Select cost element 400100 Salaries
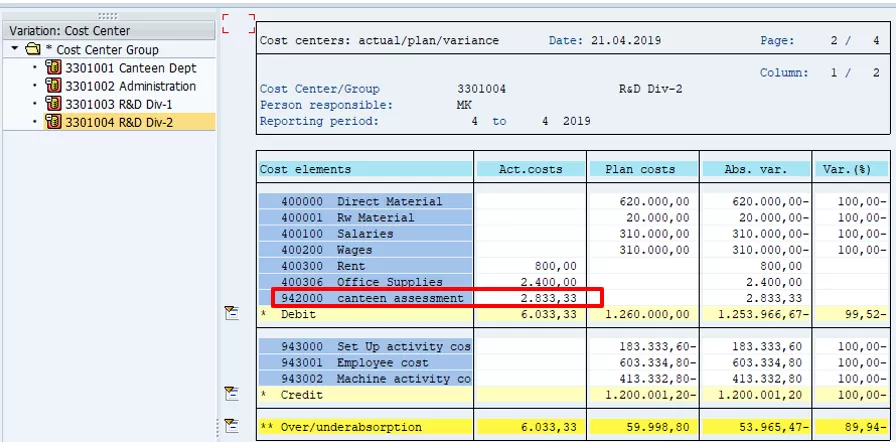 (365, 234)
